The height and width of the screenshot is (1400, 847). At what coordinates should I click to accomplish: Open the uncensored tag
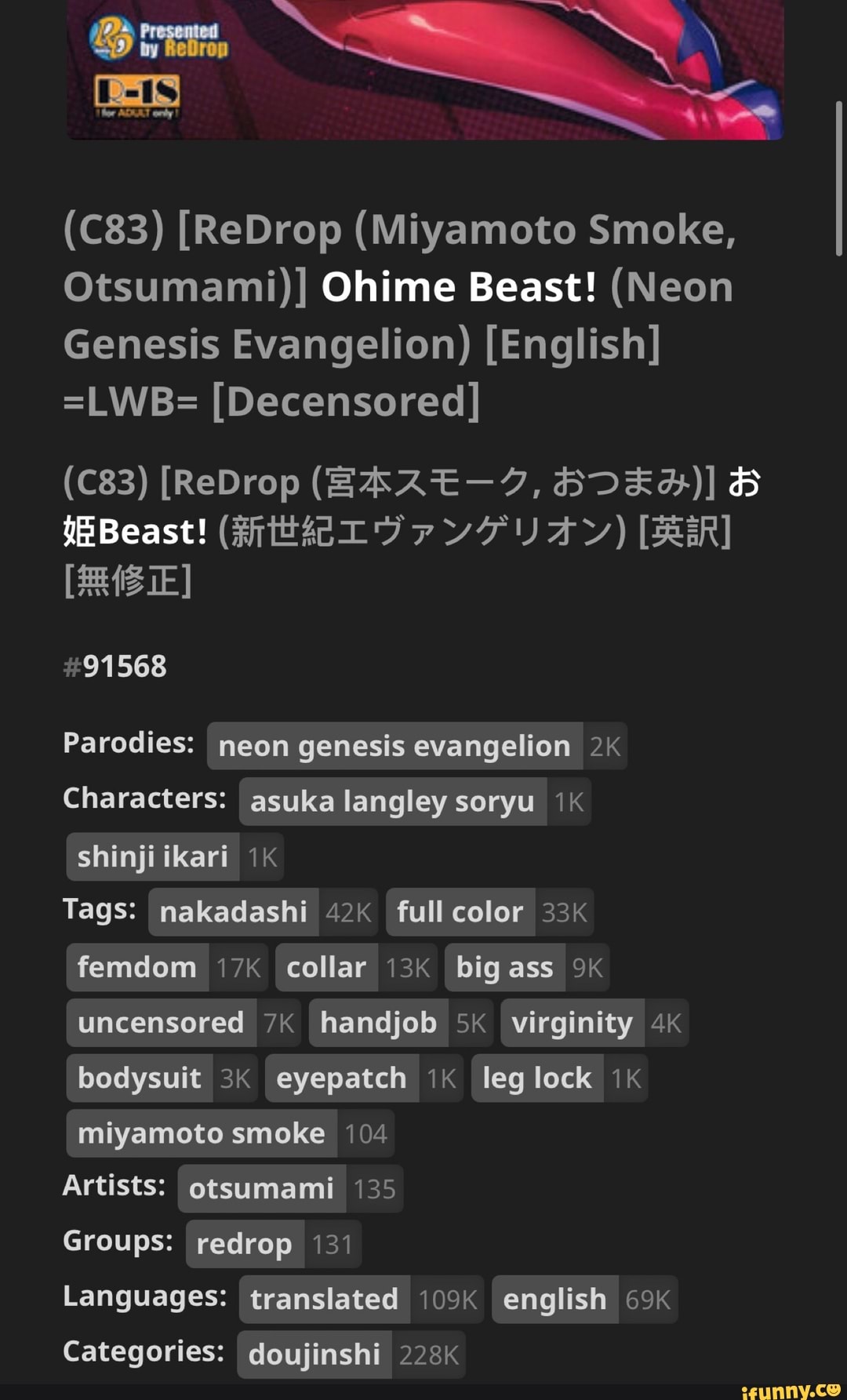pos(159,1022)
